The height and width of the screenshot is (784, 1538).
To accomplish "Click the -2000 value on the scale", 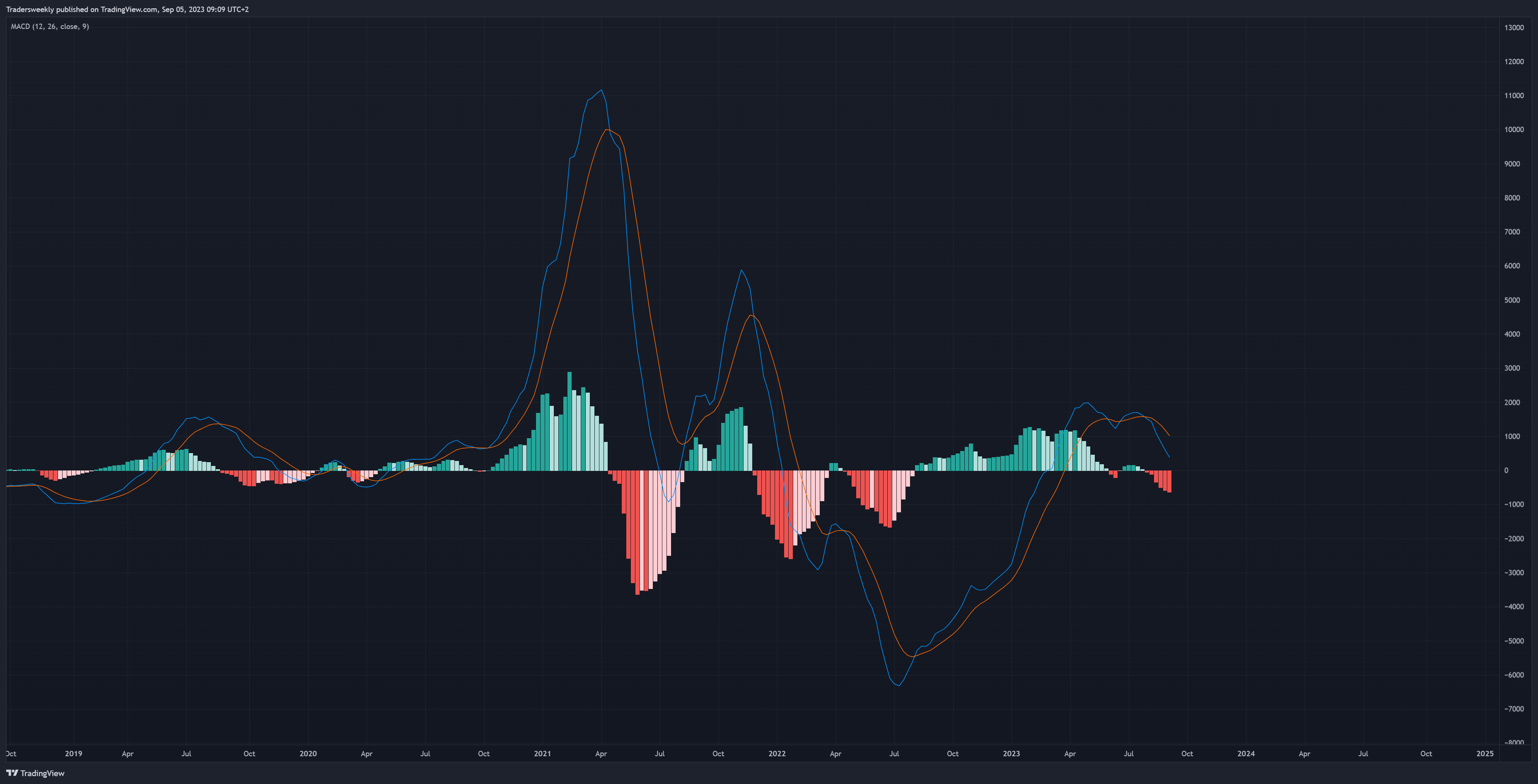I will (x=1514, y=538).
